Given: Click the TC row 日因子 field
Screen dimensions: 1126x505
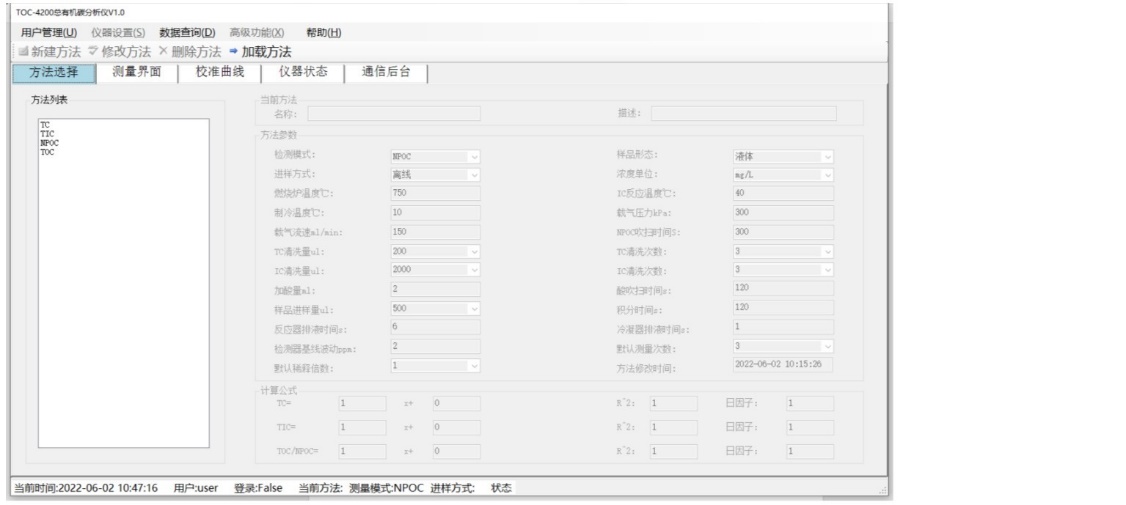Looking at the screenshot, I should tap(810, 404).
